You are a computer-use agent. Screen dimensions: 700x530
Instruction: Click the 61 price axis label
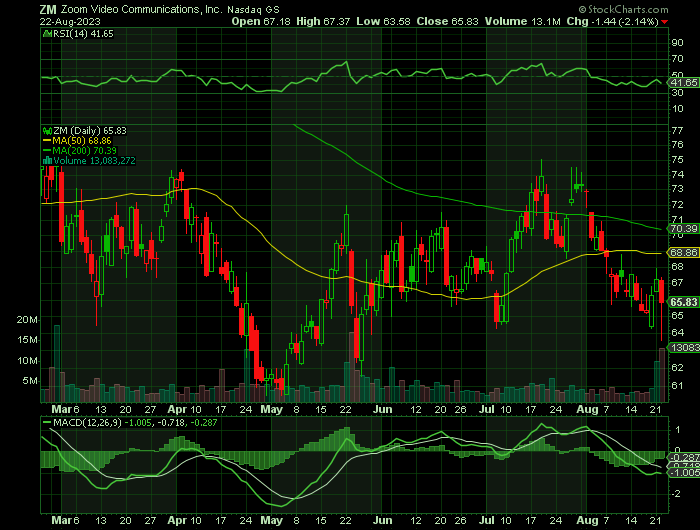click(678, 385)
